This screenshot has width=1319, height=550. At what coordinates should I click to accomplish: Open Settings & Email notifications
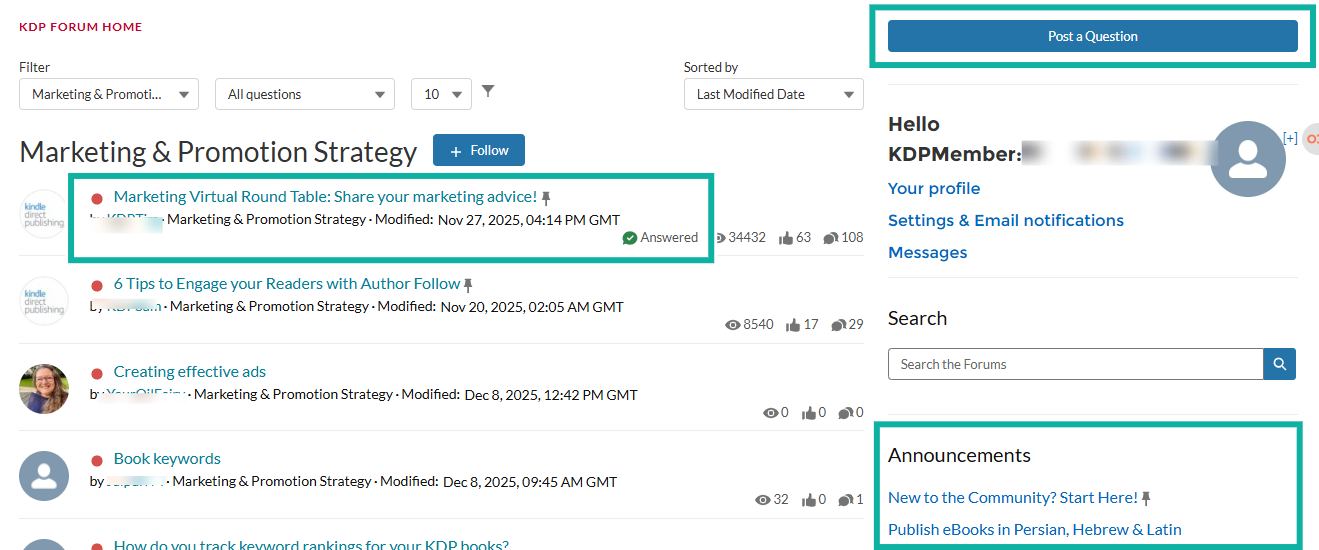coord(1006,220)
